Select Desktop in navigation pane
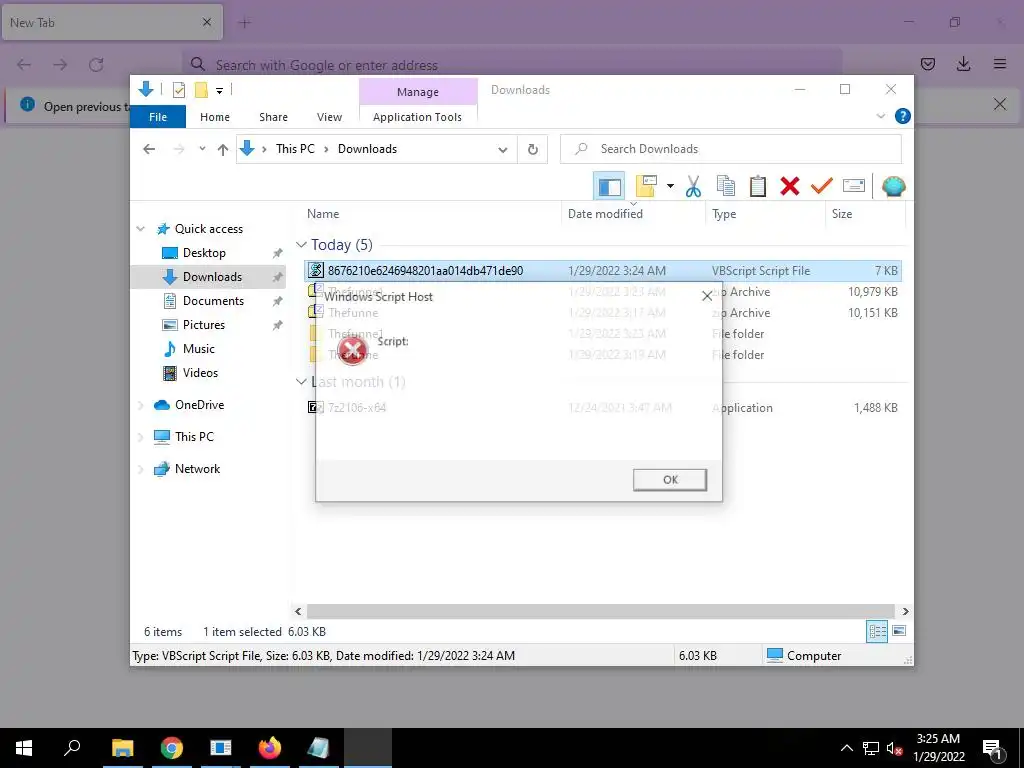Screen dimensions: 1024x768 coord(204,253)
